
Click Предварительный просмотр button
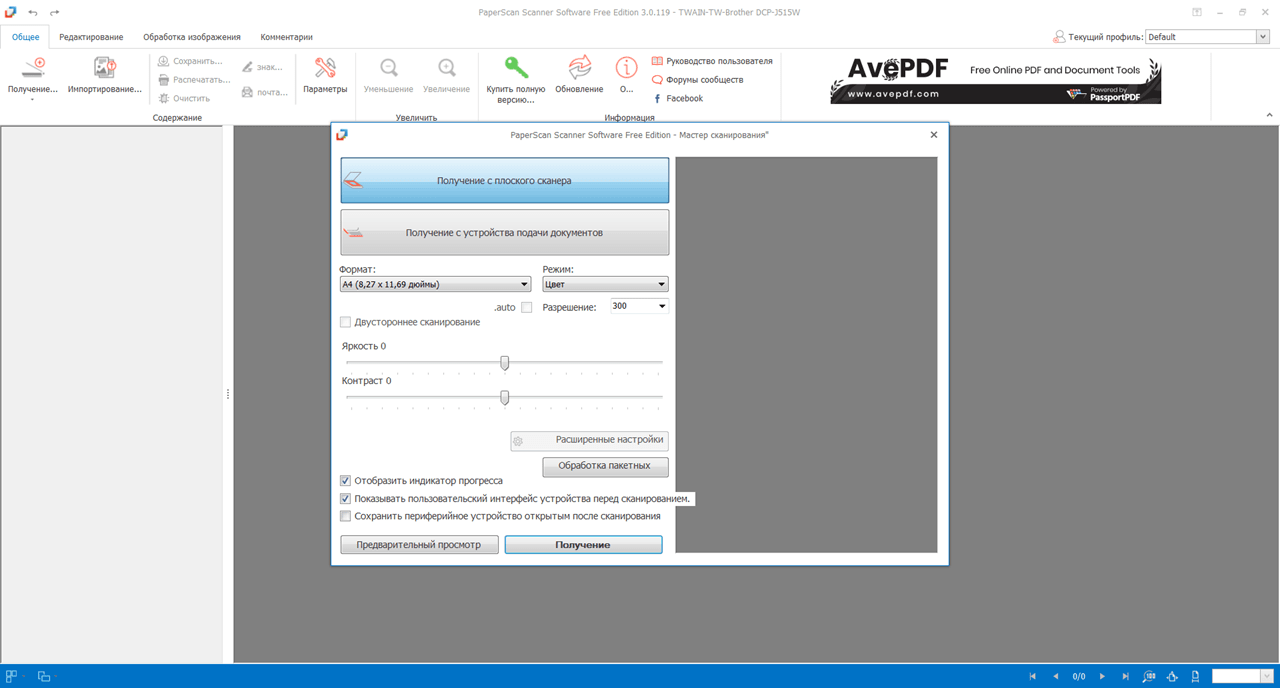click(x=419, y=545)
